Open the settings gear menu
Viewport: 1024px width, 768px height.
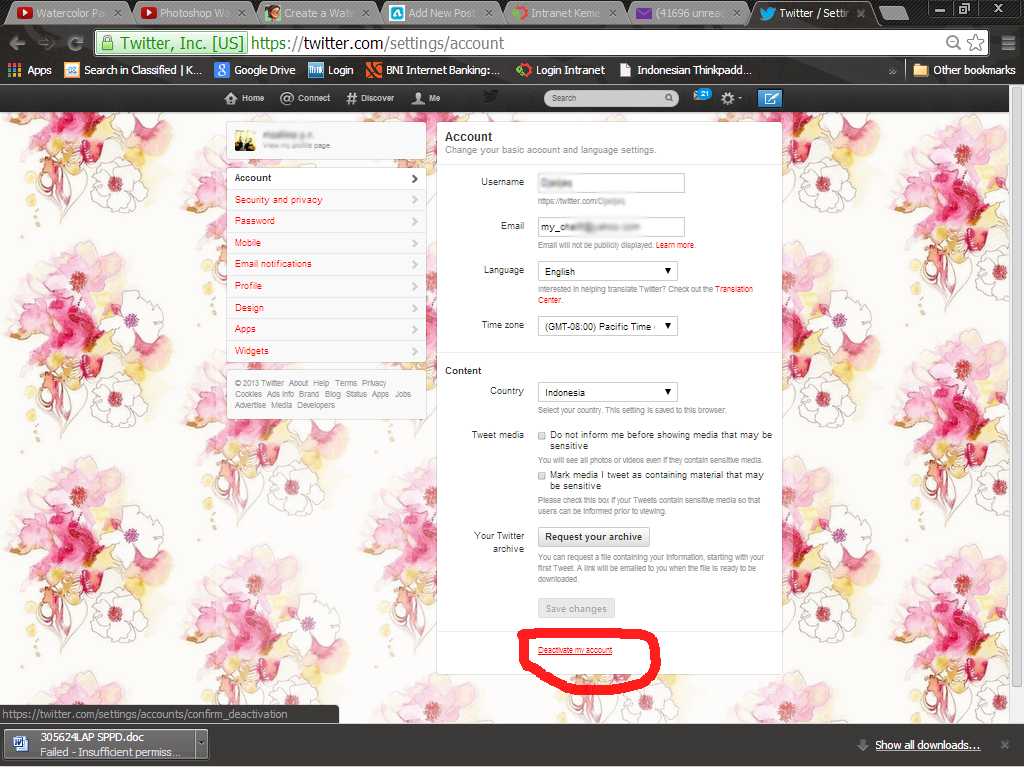(730, 98)
